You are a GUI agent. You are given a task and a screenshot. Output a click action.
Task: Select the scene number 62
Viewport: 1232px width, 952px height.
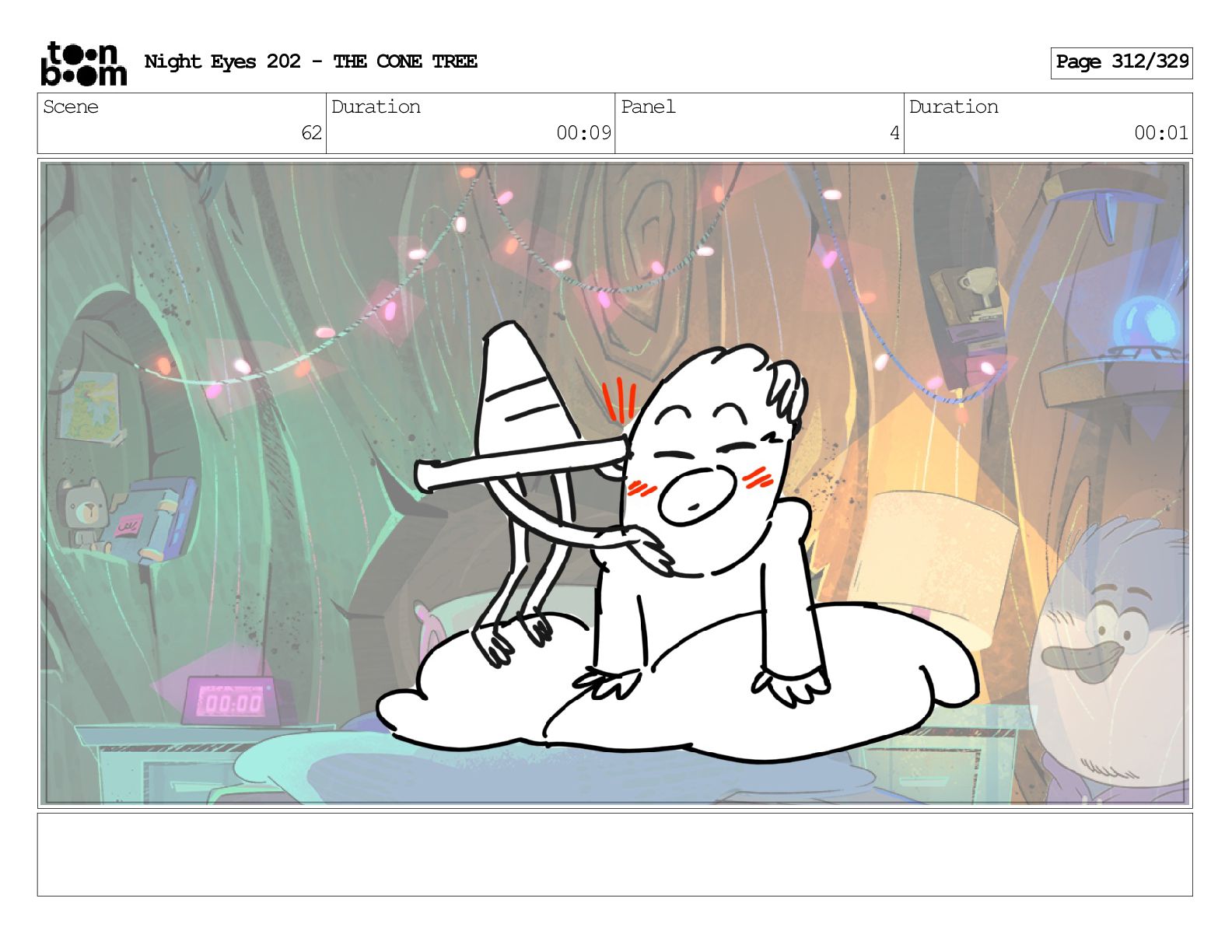311,133
